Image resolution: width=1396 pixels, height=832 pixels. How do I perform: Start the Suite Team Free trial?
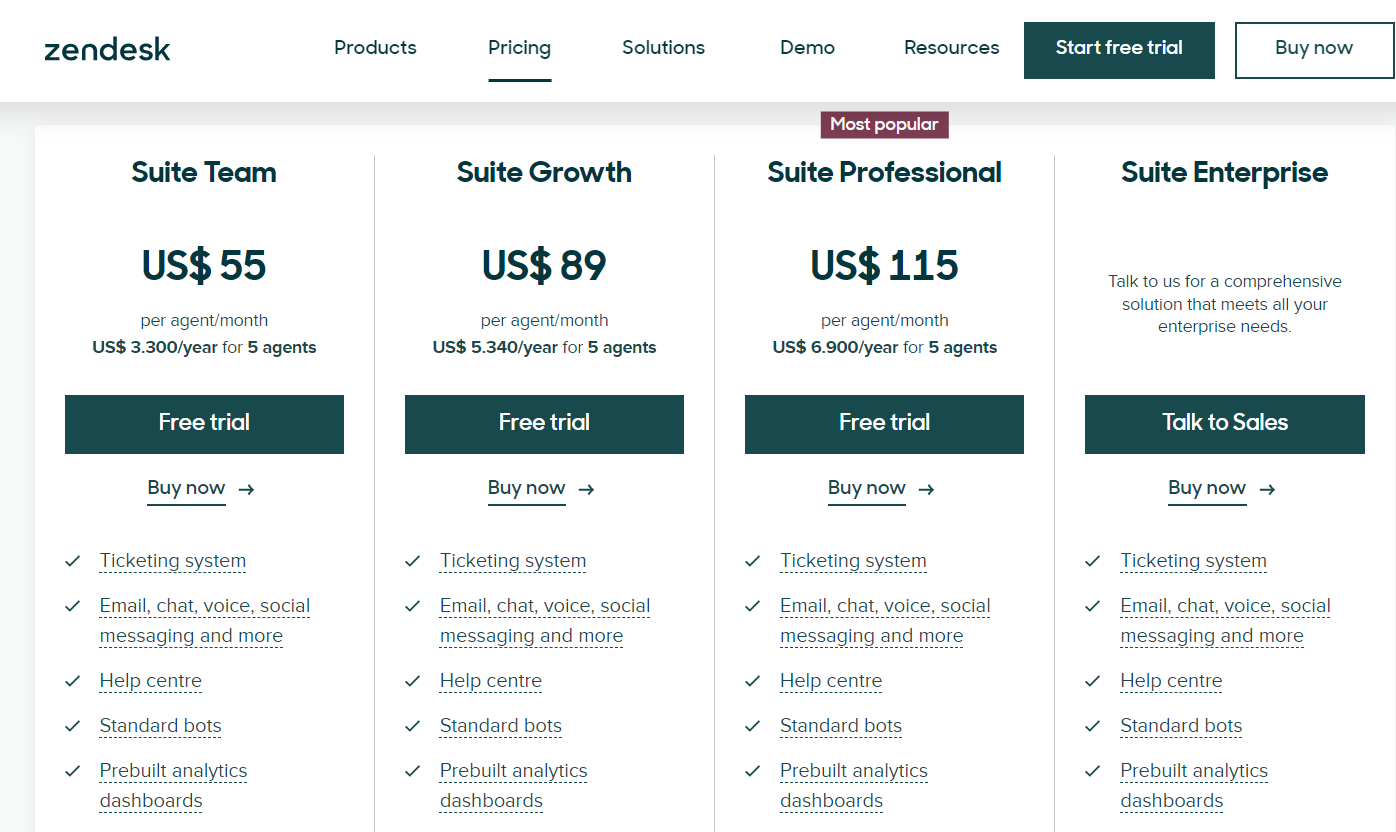[x=204, y=424]
